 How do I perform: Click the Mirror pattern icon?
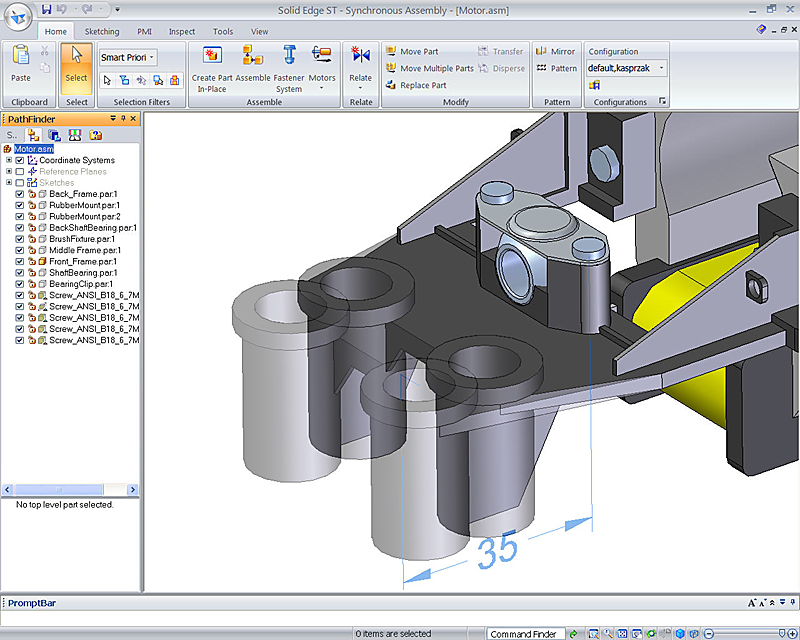pos(556,51)
